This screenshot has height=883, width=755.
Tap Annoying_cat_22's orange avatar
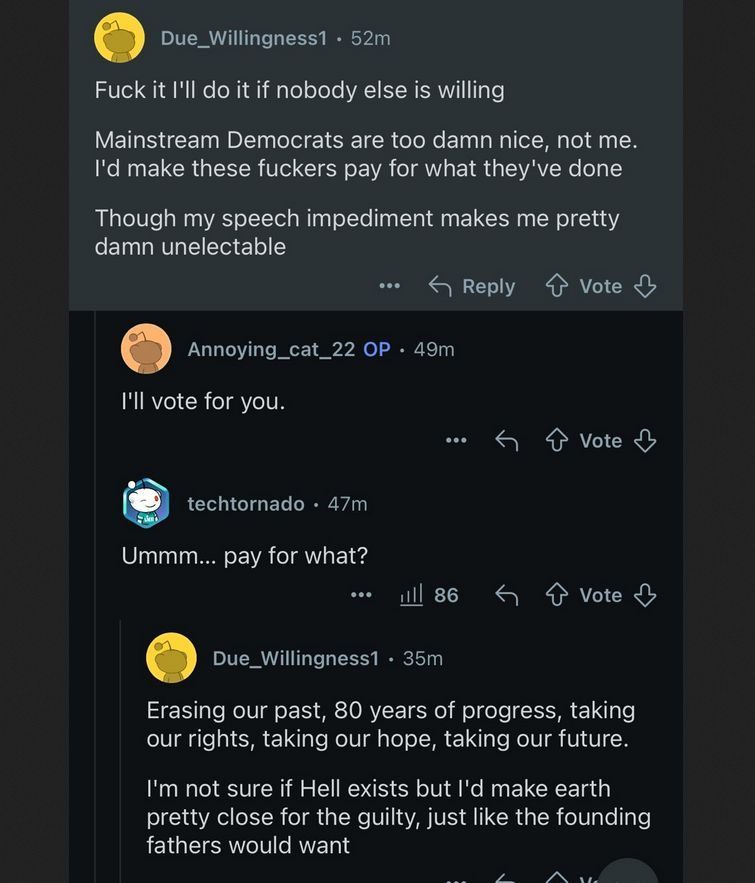(146, 349)
